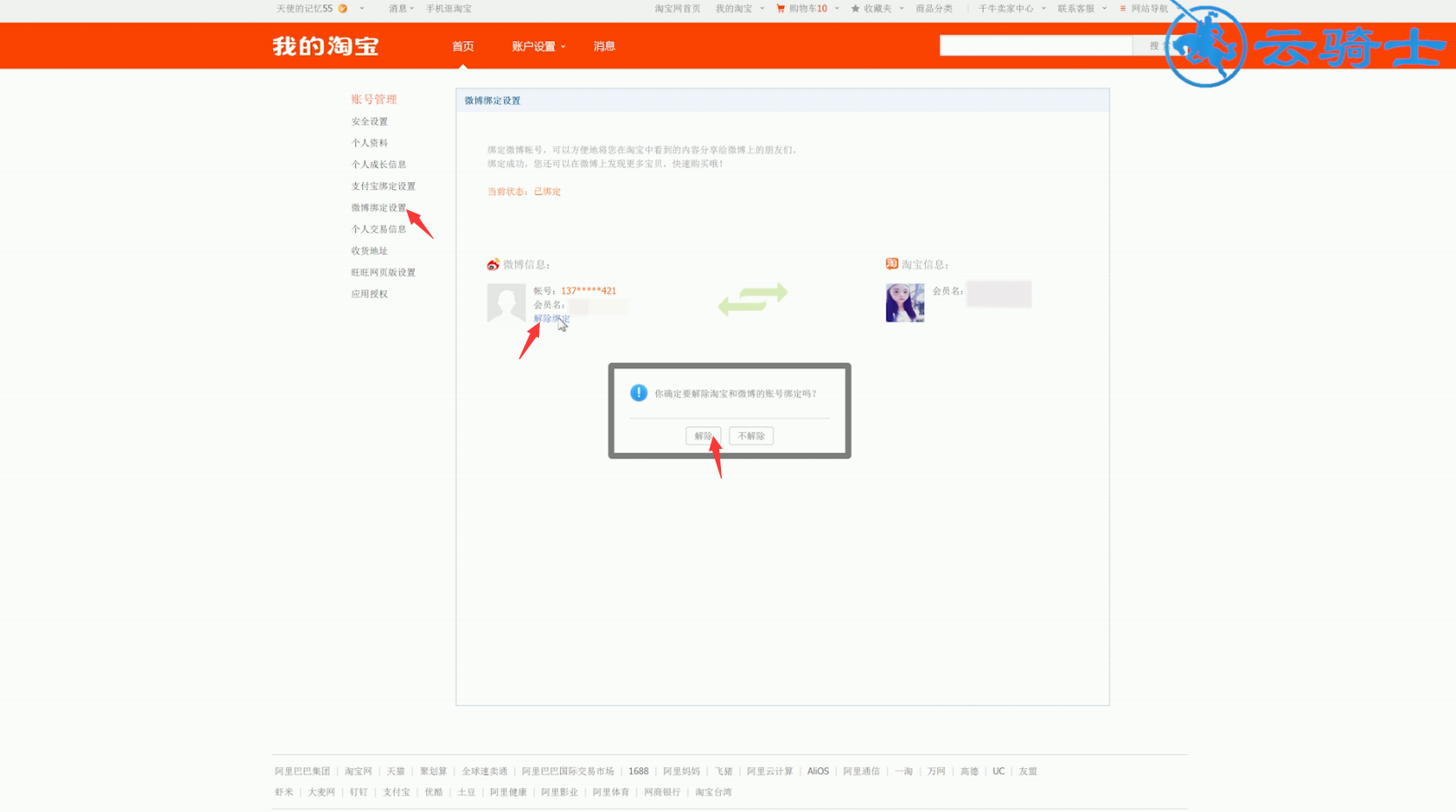1456x812 pixels.
Task: Open 支付宝绑定设置 in the sidebar
Action: [383, 186]
